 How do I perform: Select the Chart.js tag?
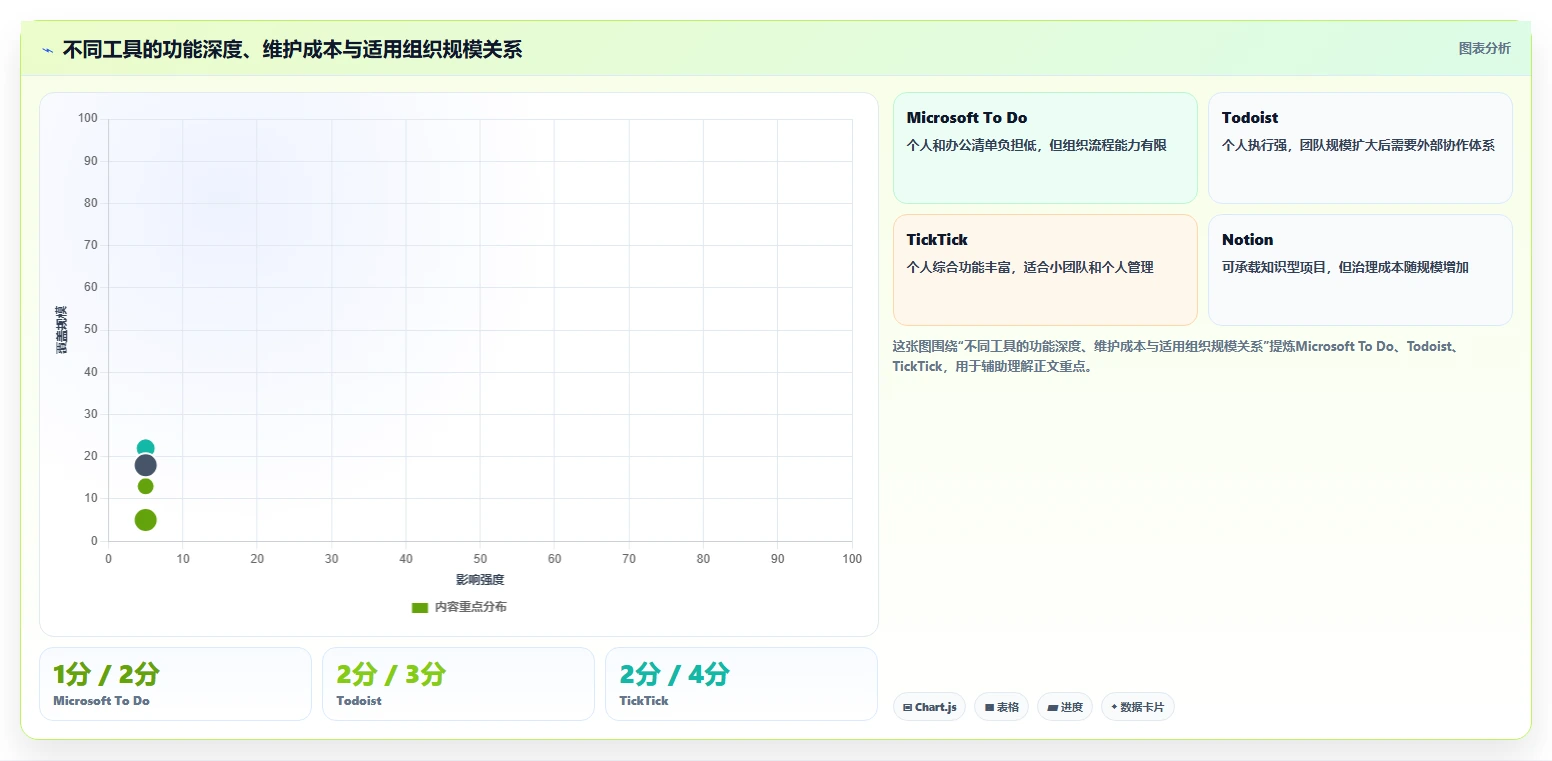point(929,707)
